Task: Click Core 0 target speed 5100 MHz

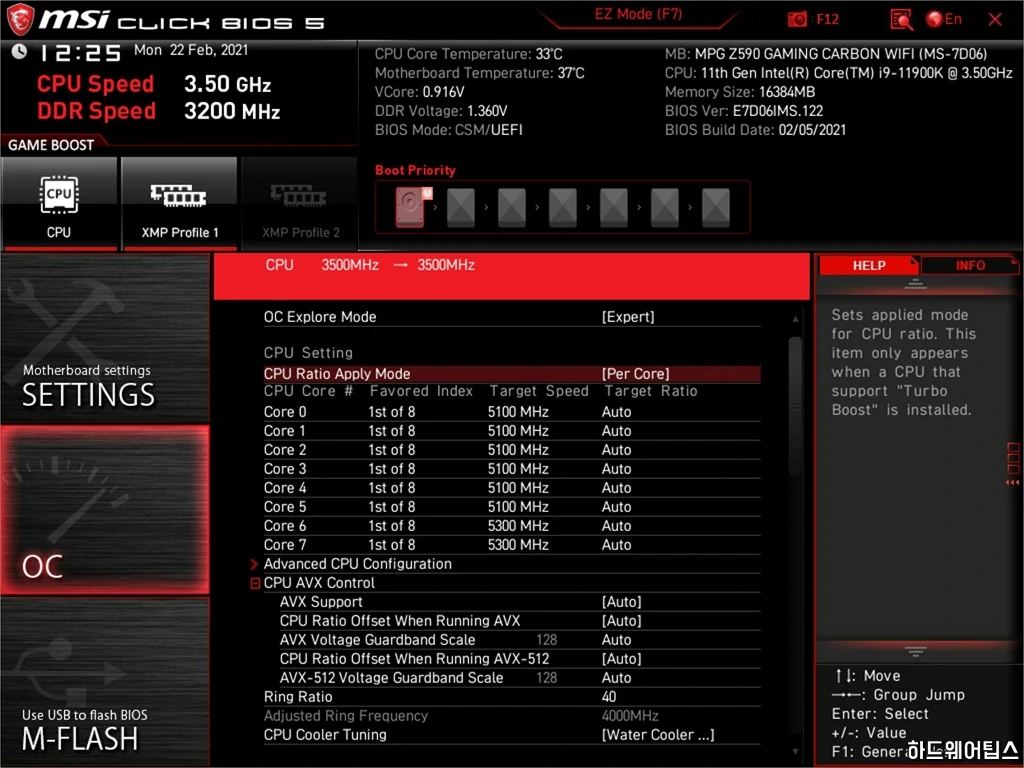Action: pos(518,412)
